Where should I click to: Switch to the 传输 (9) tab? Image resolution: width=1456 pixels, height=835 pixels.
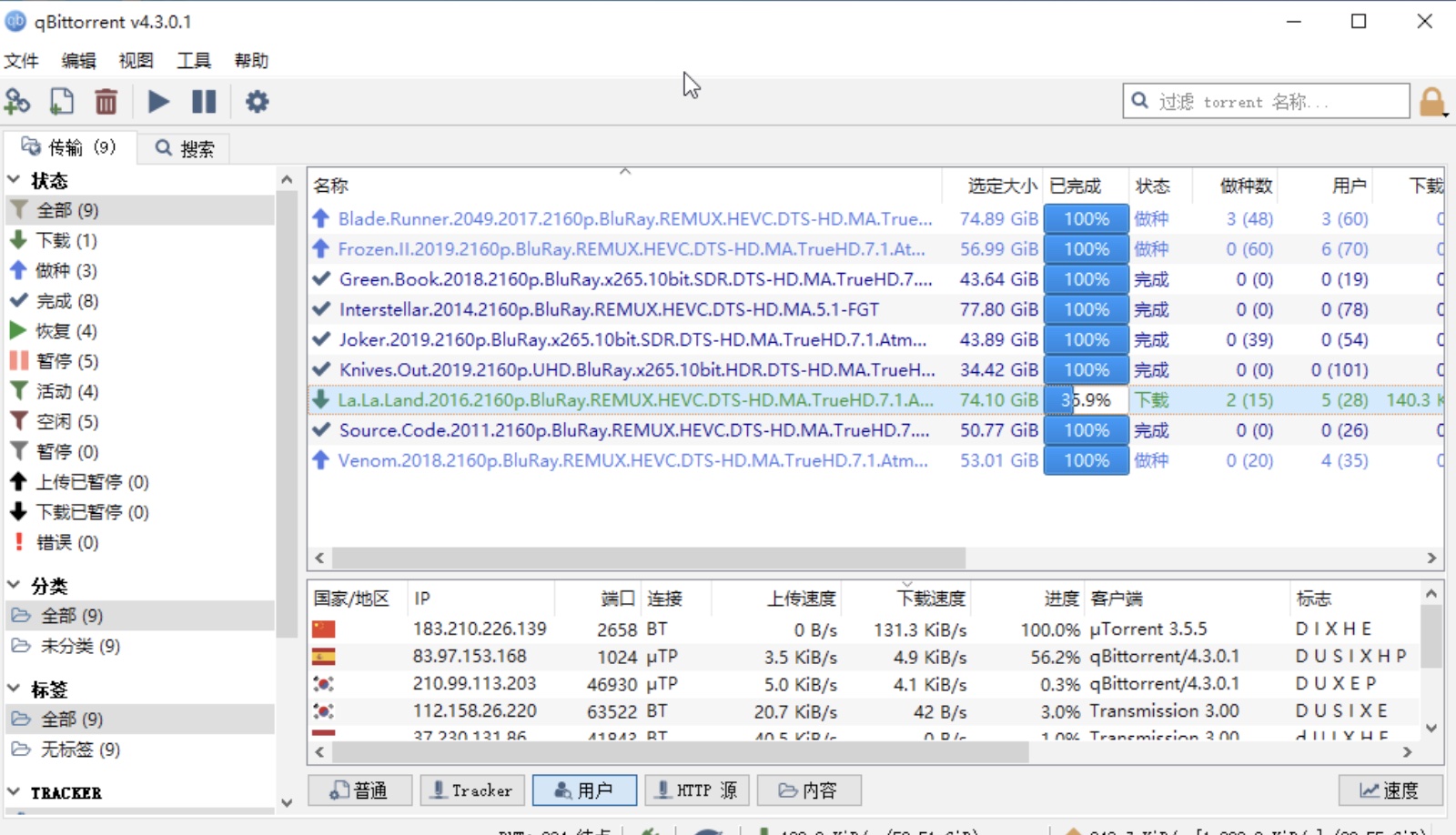[69, 147]
